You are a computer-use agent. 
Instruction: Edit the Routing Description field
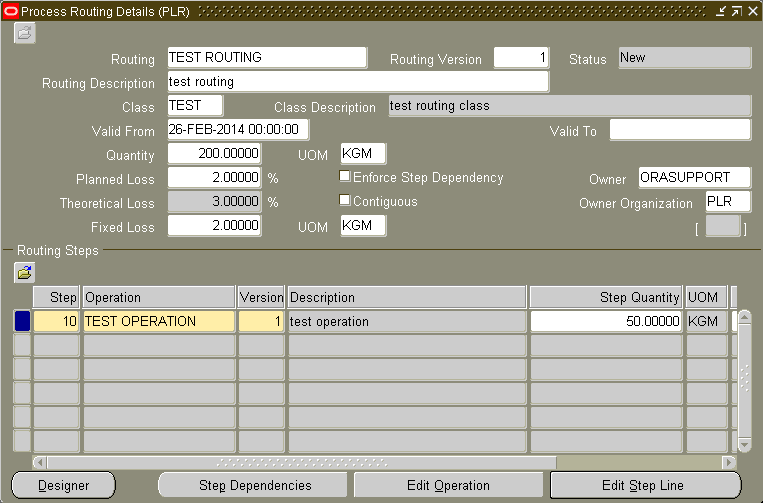[358, 82]
